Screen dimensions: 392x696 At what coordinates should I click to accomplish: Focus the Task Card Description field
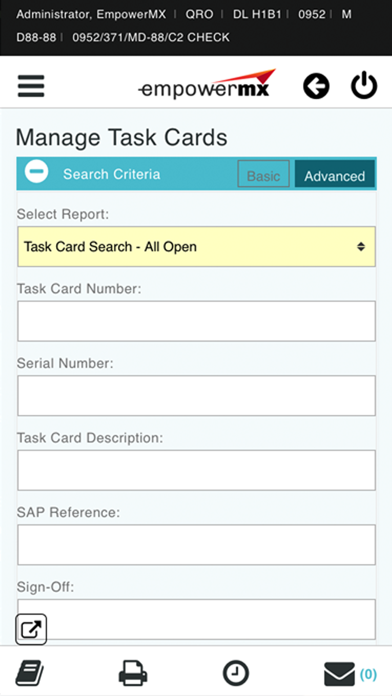[196, 470]
